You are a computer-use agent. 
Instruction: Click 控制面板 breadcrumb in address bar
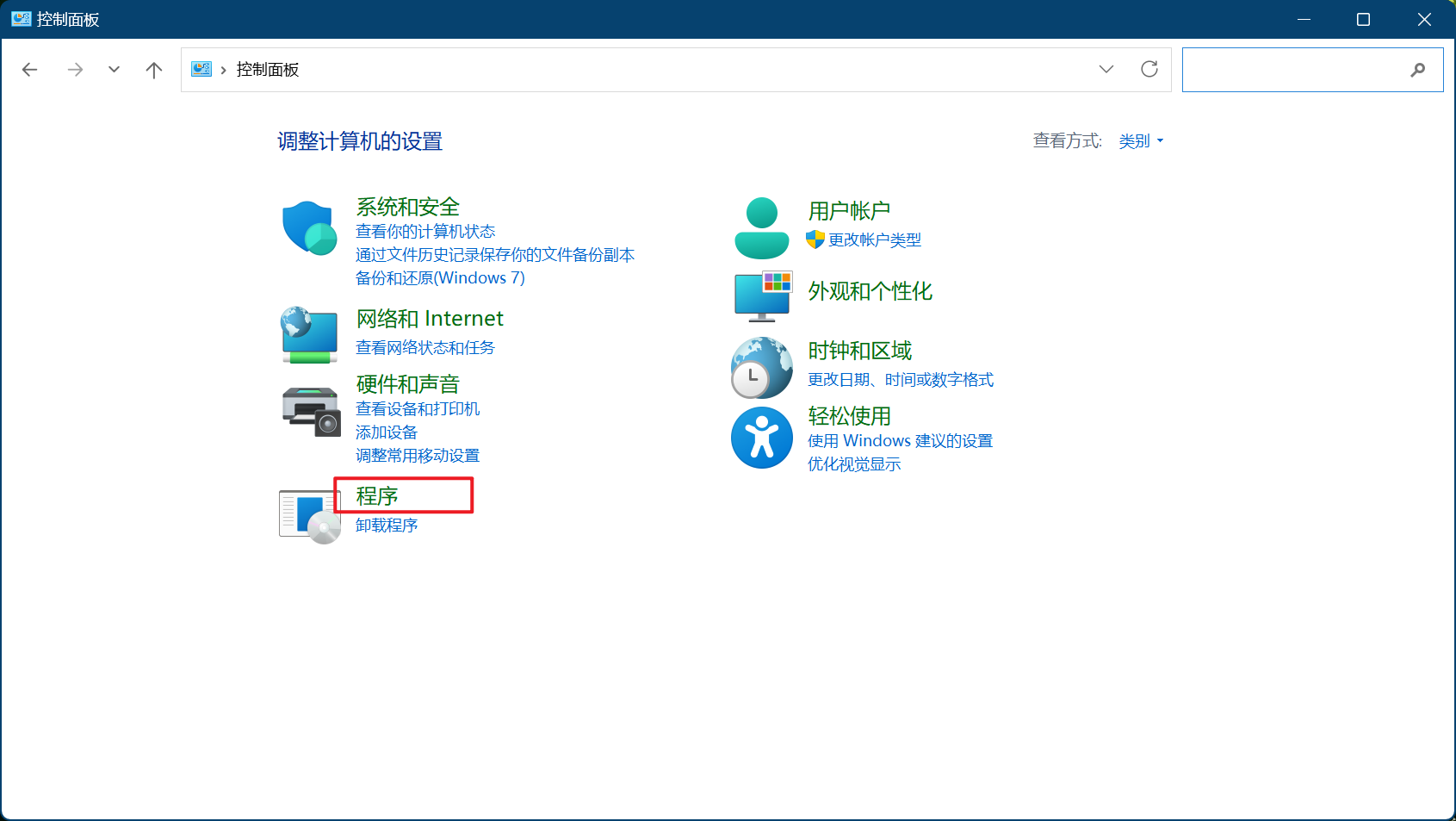coord(268,70)
